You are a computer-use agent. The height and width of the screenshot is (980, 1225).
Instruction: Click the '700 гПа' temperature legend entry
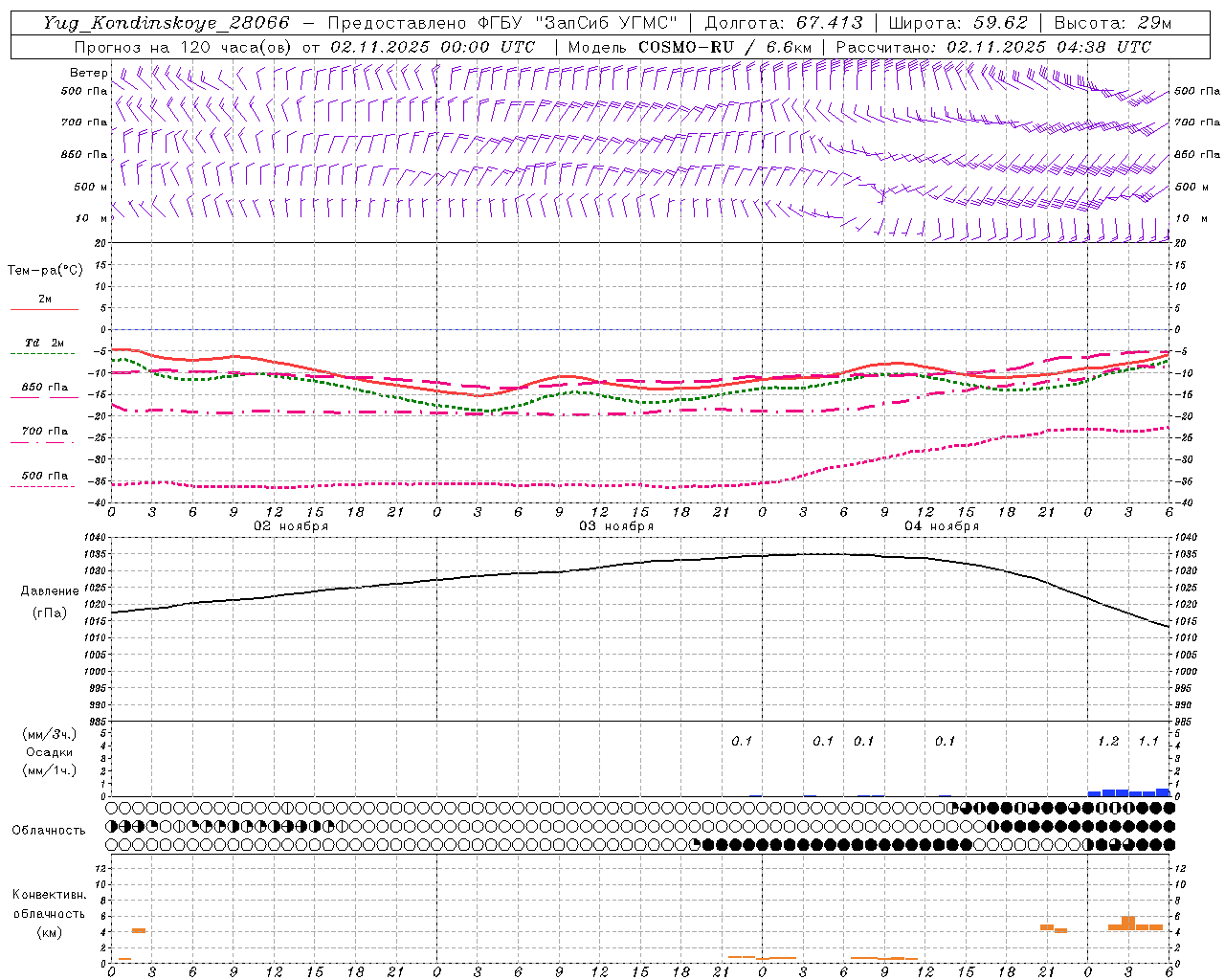coord(45,431)
